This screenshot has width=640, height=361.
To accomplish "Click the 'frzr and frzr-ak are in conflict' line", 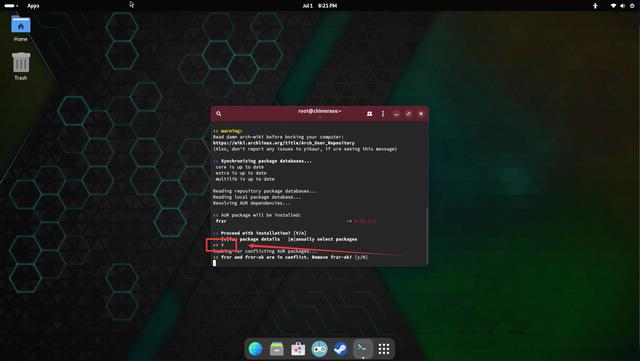I will pyautogui.click(x=290, y=257).
